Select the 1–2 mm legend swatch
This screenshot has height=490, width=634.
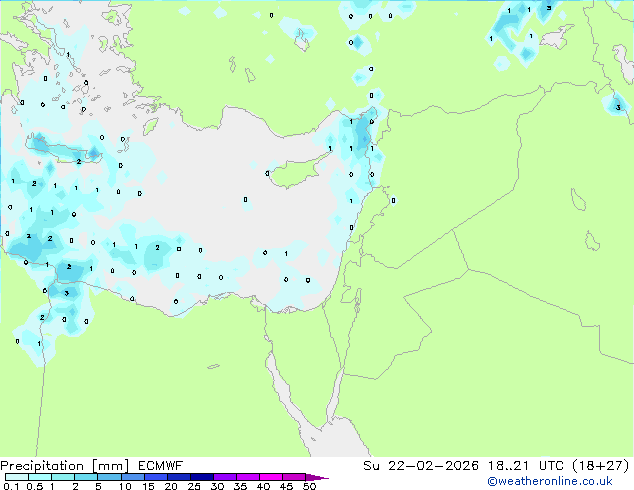tap(63, 477)
